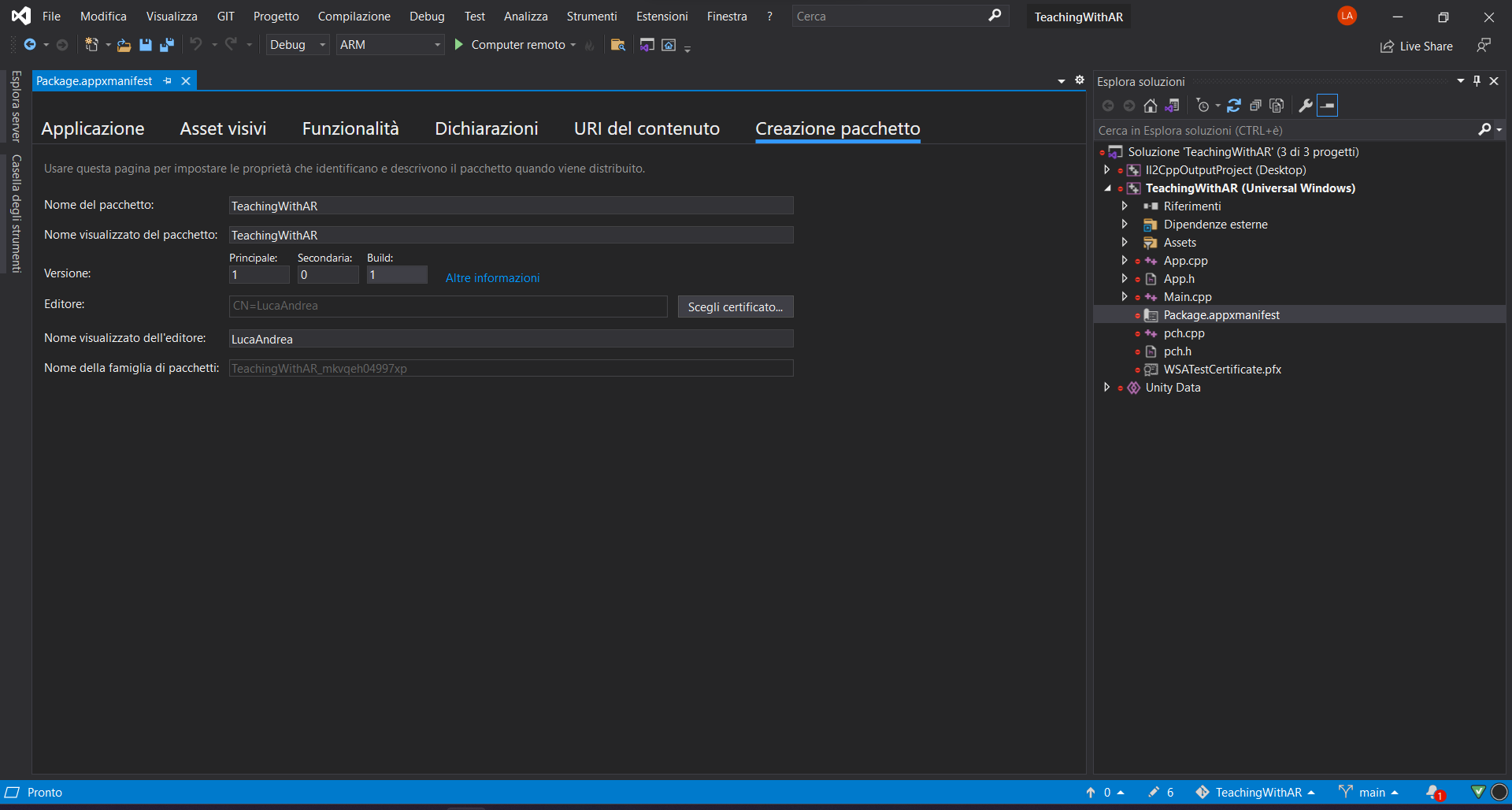Click the gear icon at the document tab well's right edge
The width and height of the screenshot is (1512, 810).
click(1080, 80)
